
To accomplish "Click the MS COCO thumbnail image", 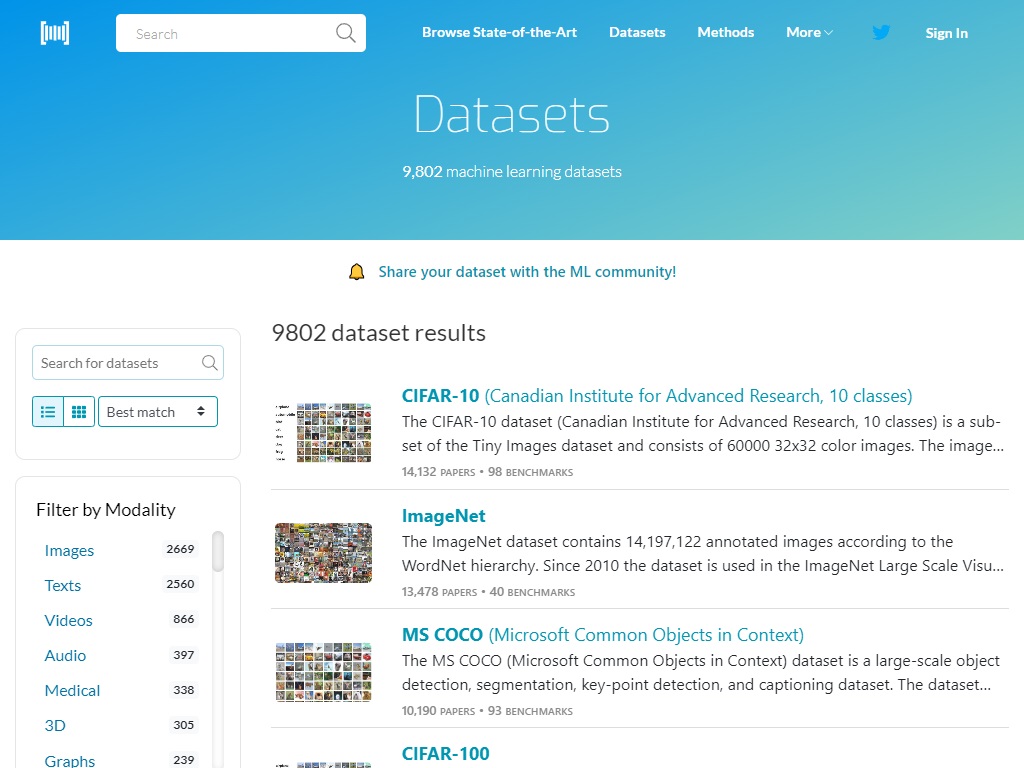I will click(x=323, y=672).
